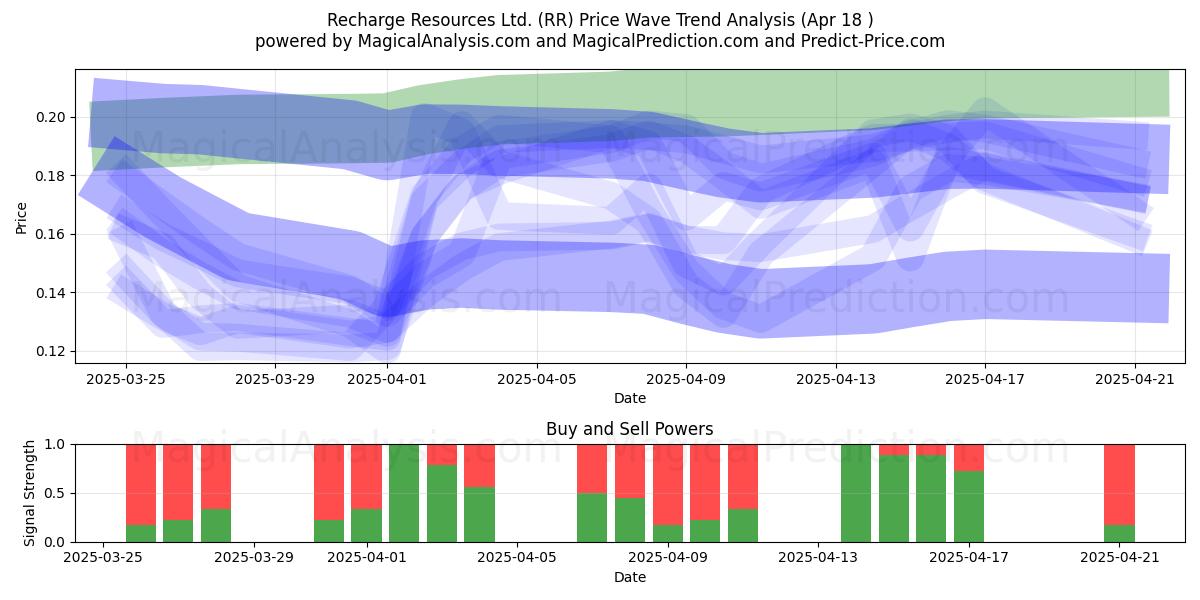Screen dimensions: 1200x600
Task: Click the 0.5 tick on the signal strength axis
Action: pyautogui.click(x=56, y=493)
